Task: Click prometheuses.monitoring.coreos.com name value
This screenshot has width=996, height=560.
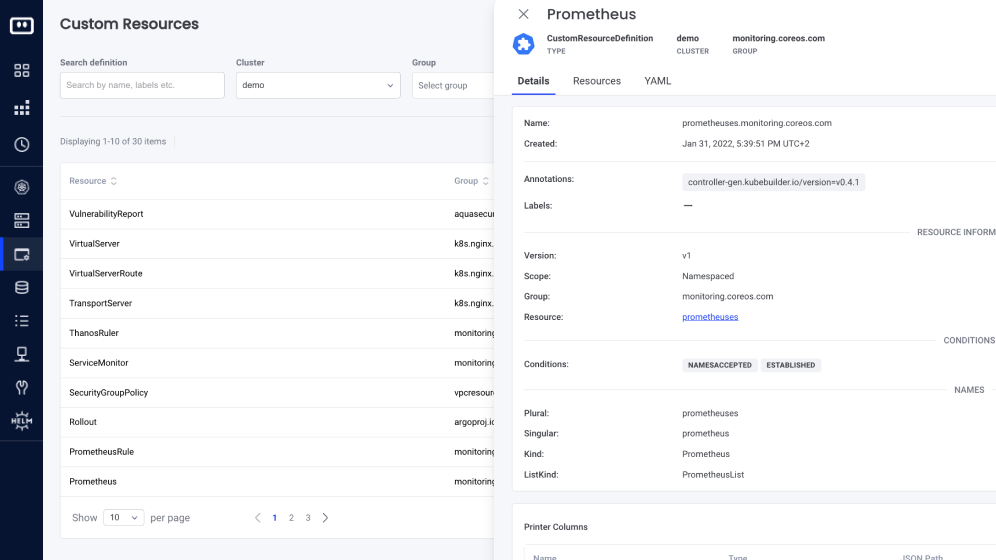Action: point(757,123)
